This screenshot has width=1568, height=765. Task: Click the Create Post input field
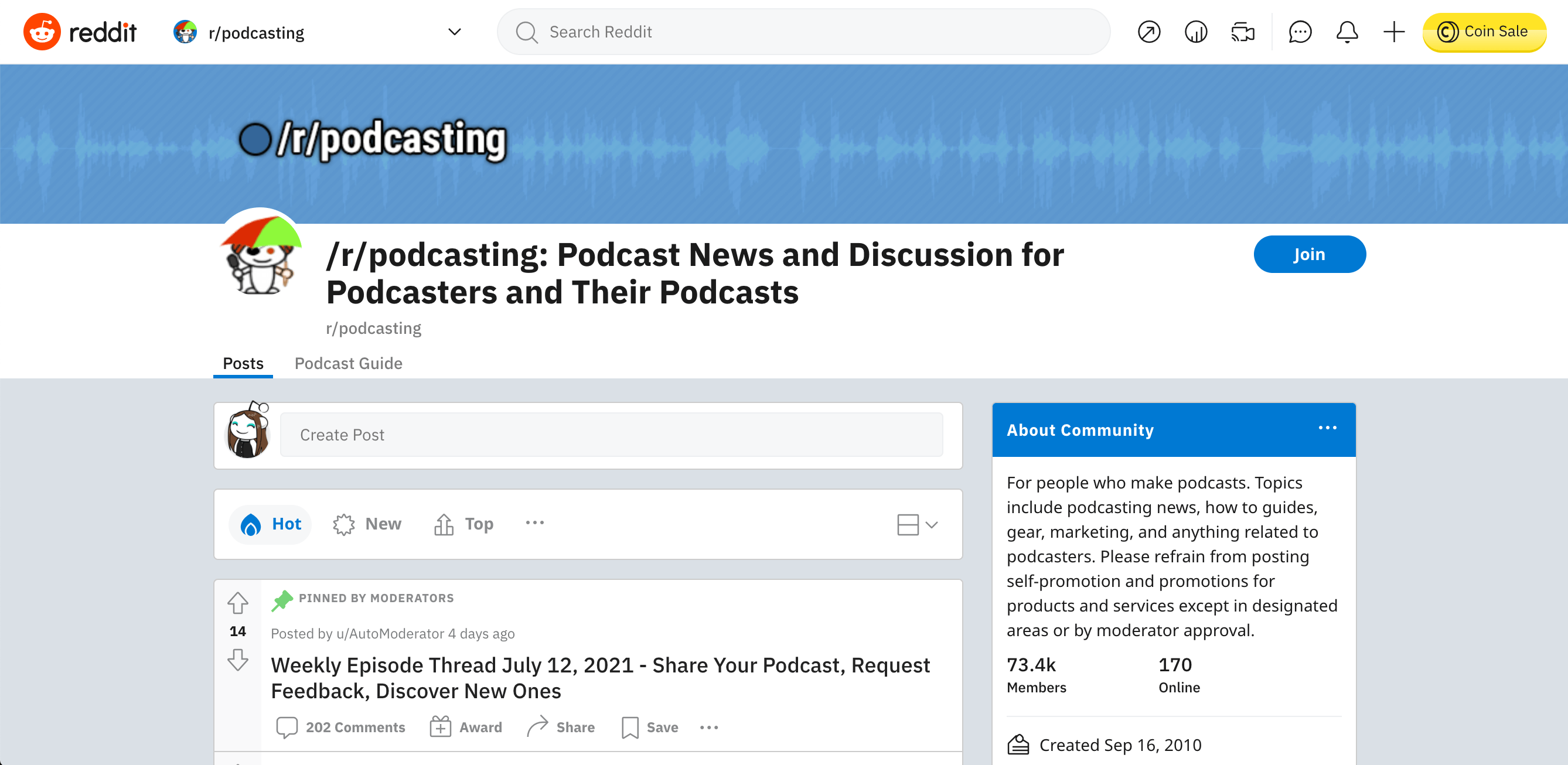(x=611, y=435)
